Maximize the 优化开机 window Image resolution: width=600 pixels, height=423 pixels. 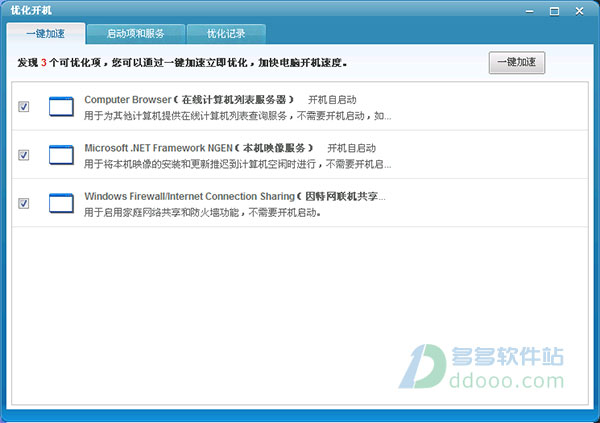[x=554, y=11]
